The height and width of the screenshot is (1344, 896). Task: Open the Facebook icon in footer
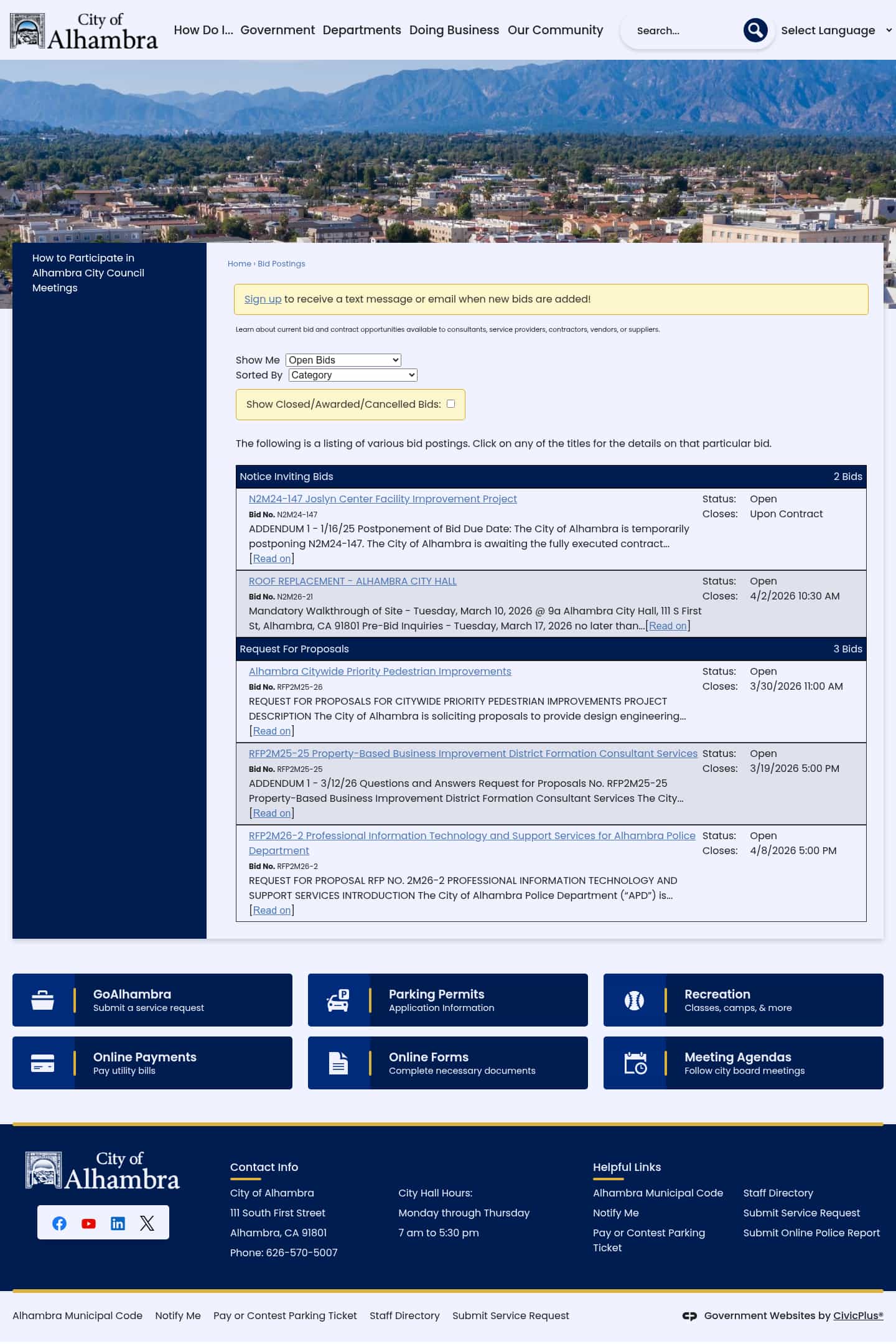pos(59,1223)
